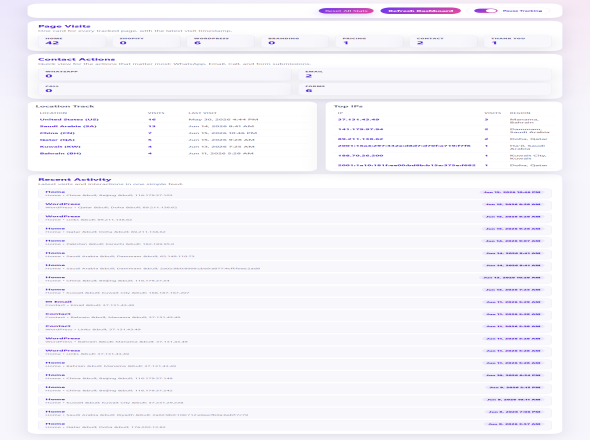Select the Call contact actions card
The image size is (590, 440).
point(165,89)
